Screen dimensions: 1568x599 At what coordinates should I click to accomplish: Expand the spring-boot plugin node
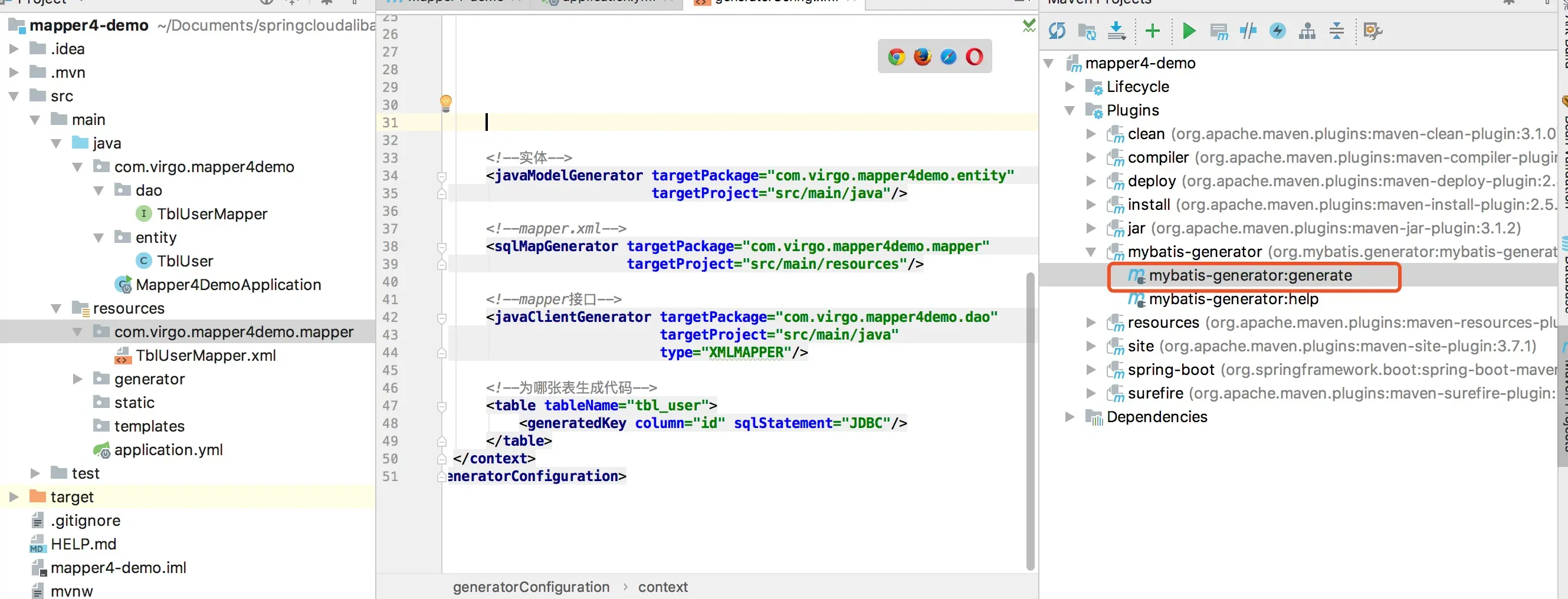(1091, 370)
